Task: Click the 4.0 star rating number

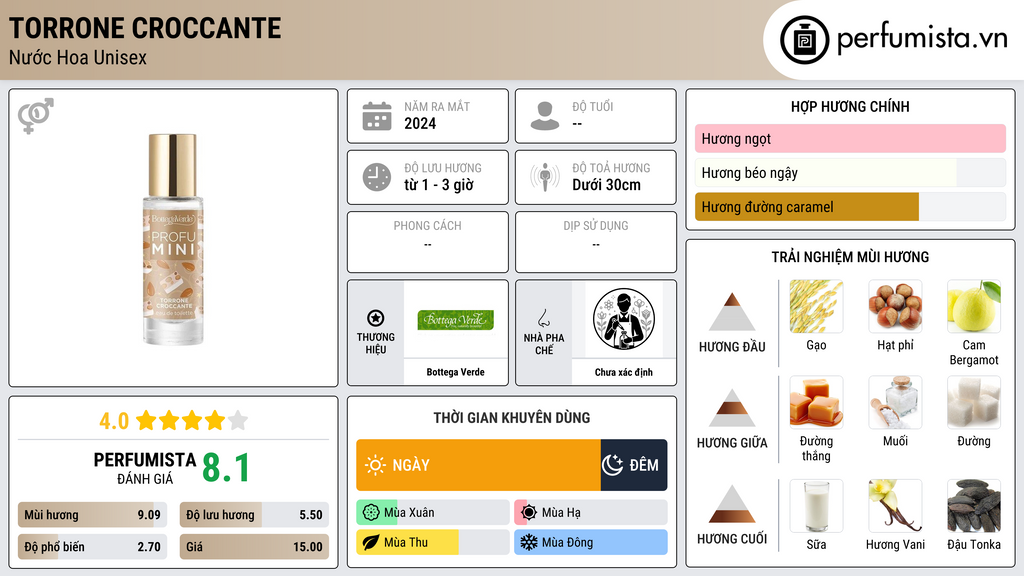Action: click(114, 421)
